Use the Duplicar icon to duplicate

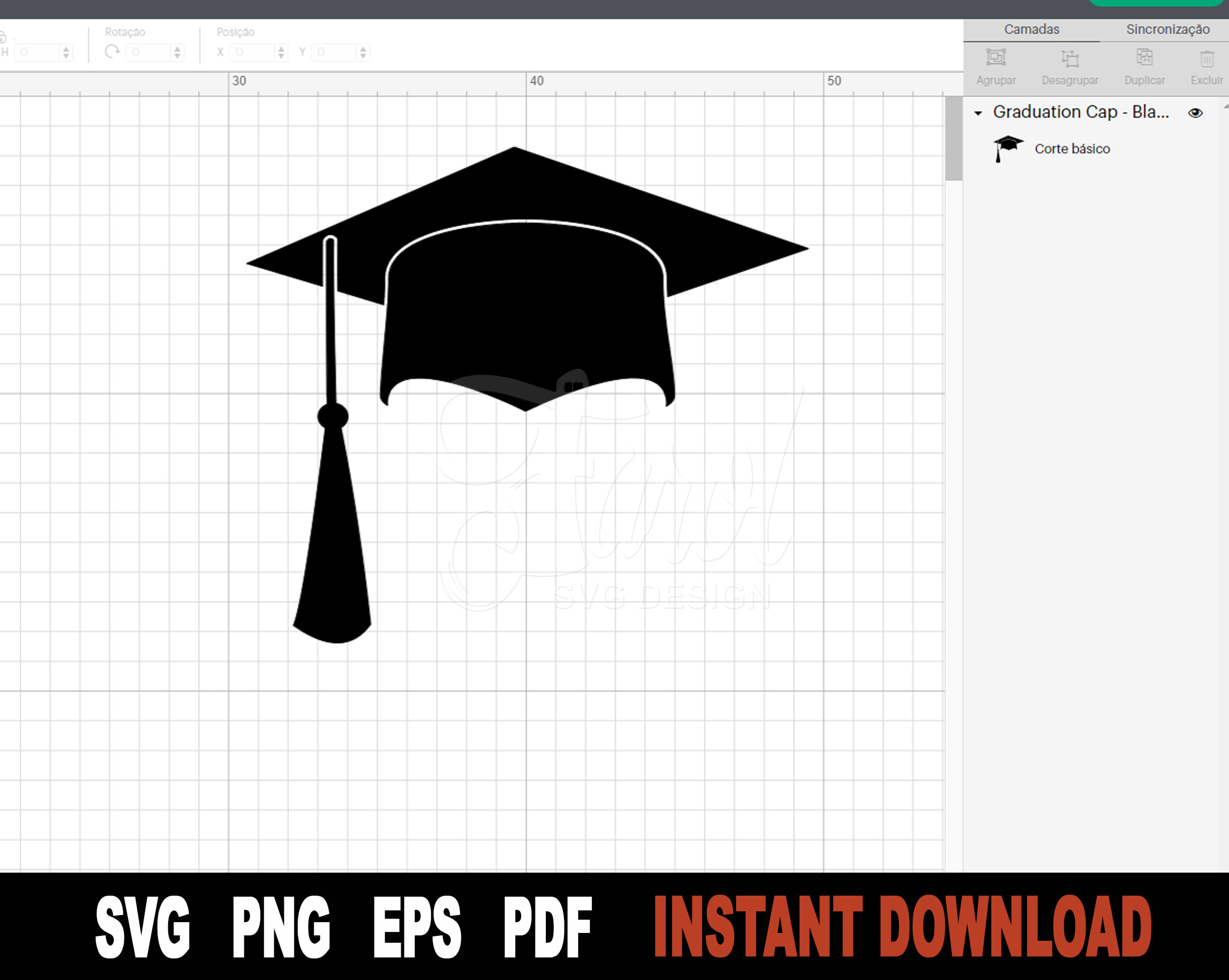(x=1144, y=57)
